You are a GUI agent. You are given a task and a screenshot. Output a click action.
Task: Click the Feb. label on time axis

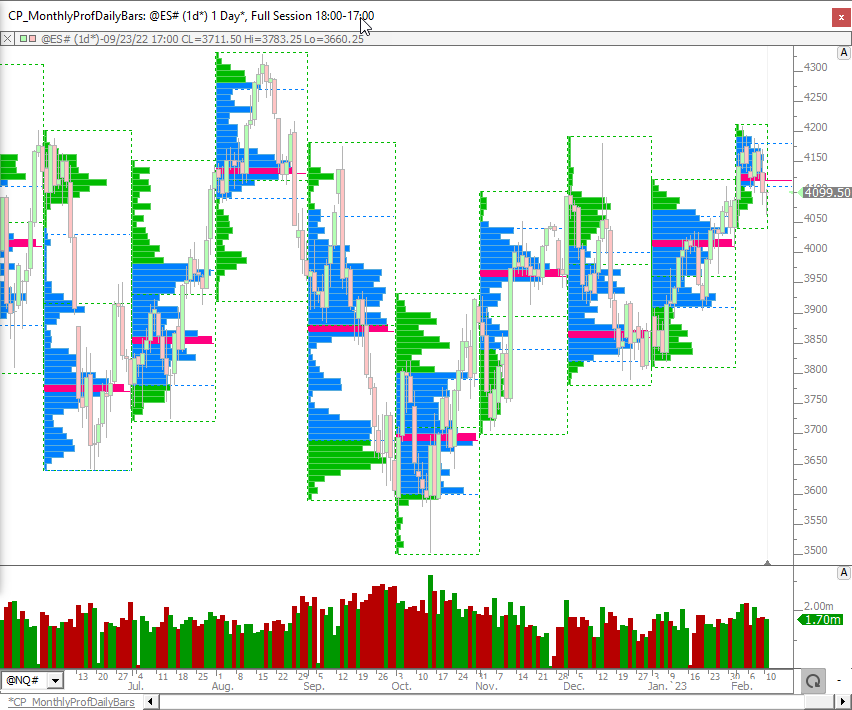[x=742, y=686]
